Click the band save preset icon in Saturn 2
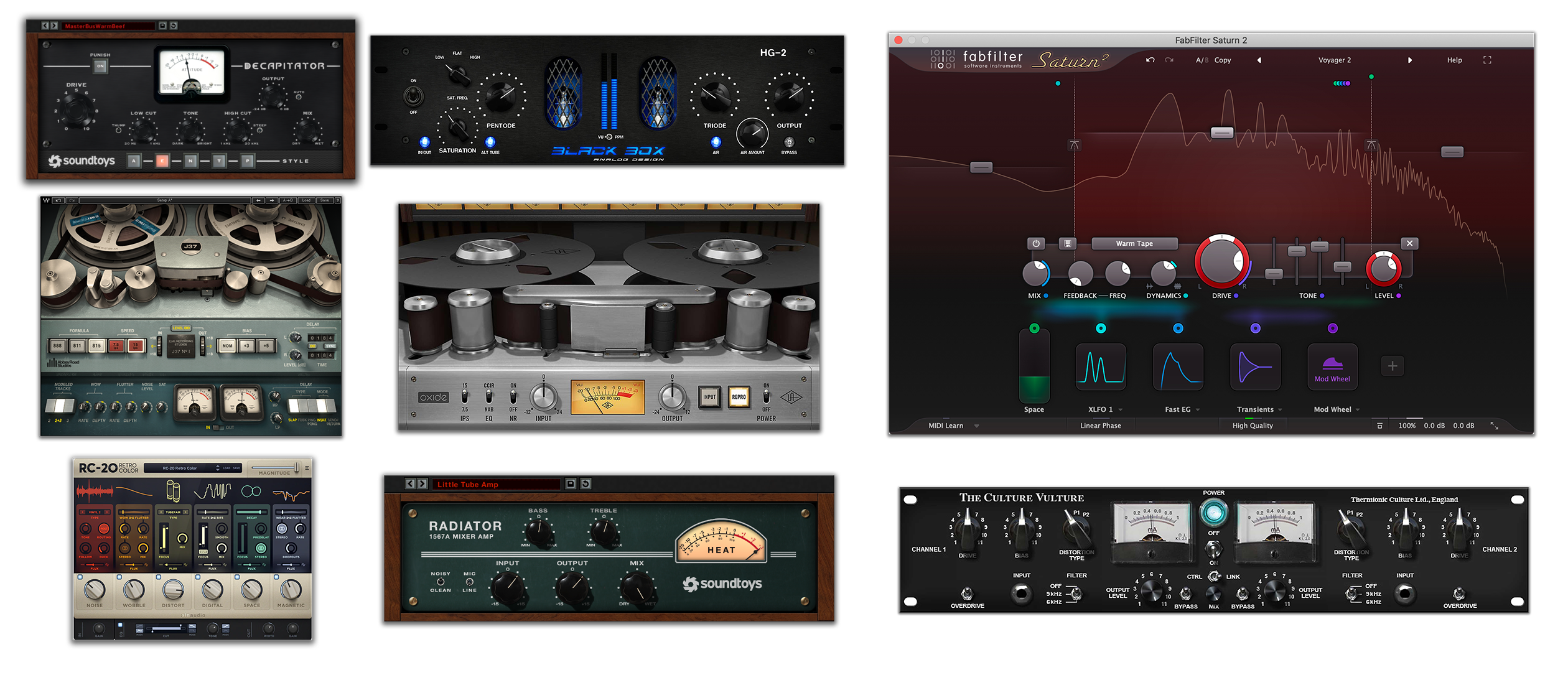This screenshot has width=1568, height=680. pos(1068,244)
